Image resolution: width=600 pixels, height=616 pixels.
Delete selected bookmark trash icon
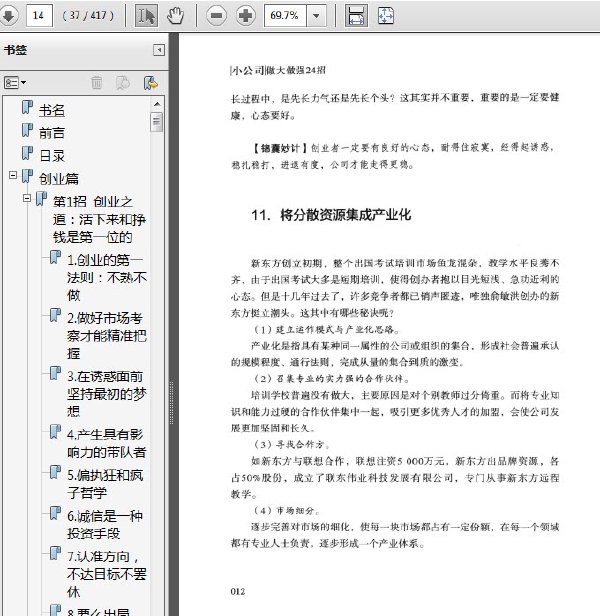tap(97, 82)
